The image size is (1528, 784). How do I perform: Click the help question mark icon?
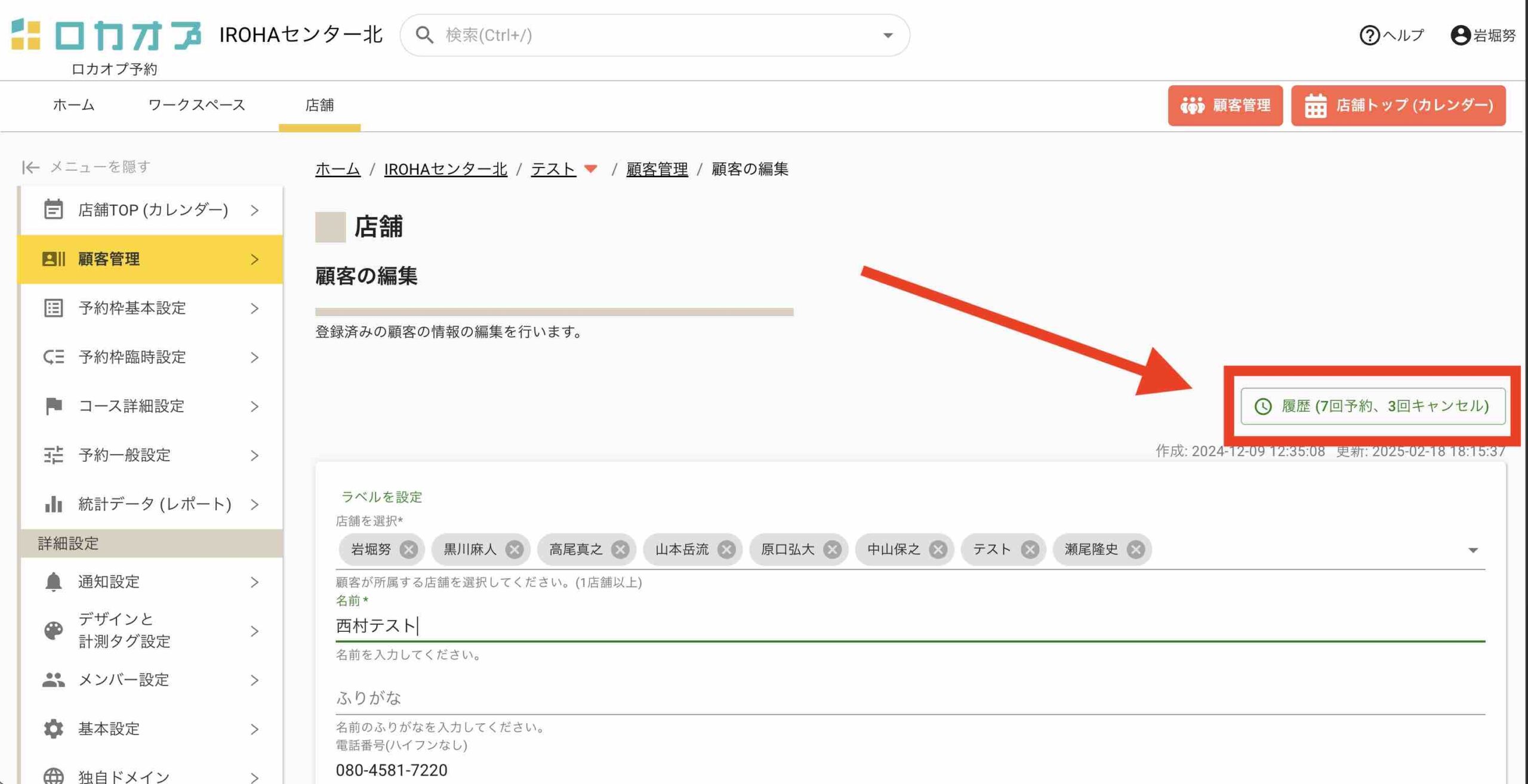point(1369,35)
